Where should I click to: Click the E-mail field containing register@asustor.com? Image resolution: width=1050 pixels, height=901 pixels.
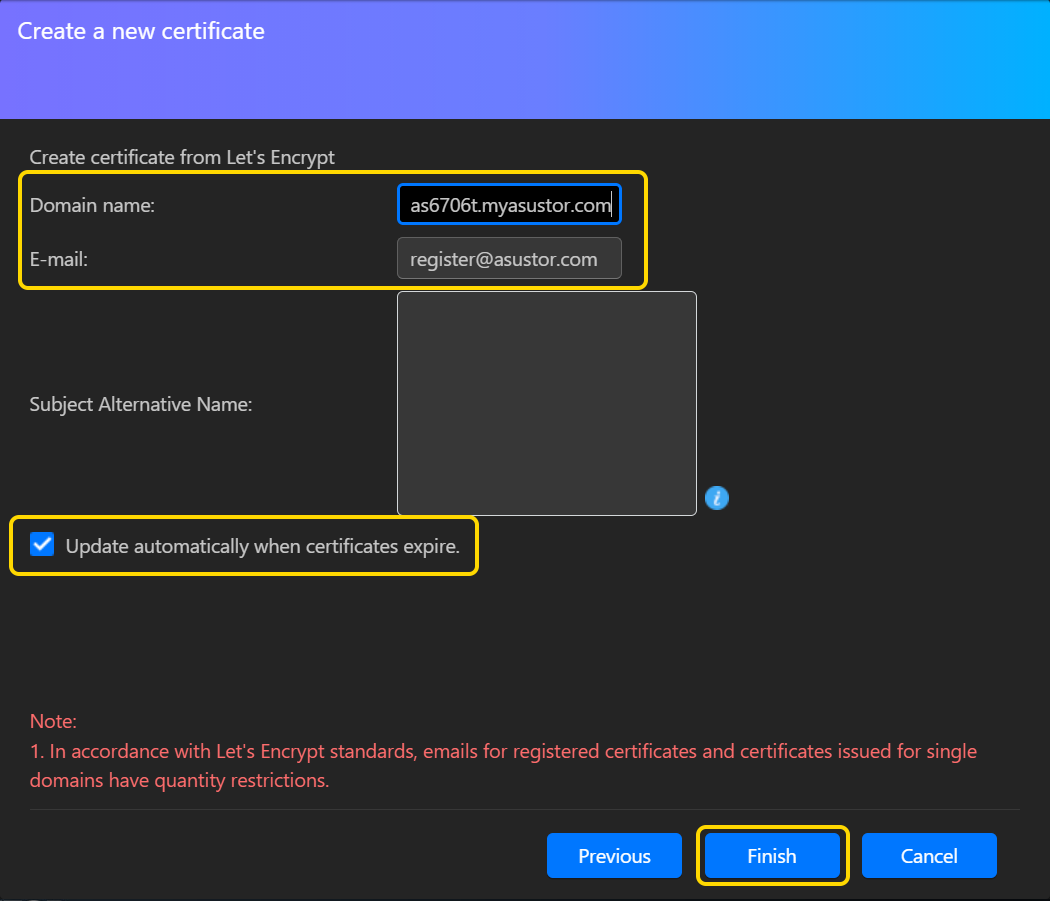[509, 259]
